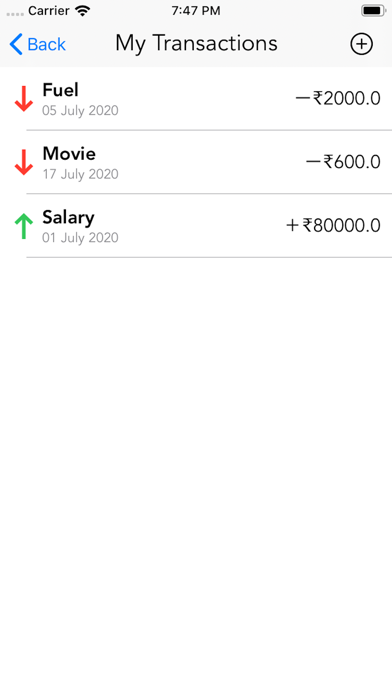
Task: Select the +₹80000.0 amount
Action: [x=333, y=225]
